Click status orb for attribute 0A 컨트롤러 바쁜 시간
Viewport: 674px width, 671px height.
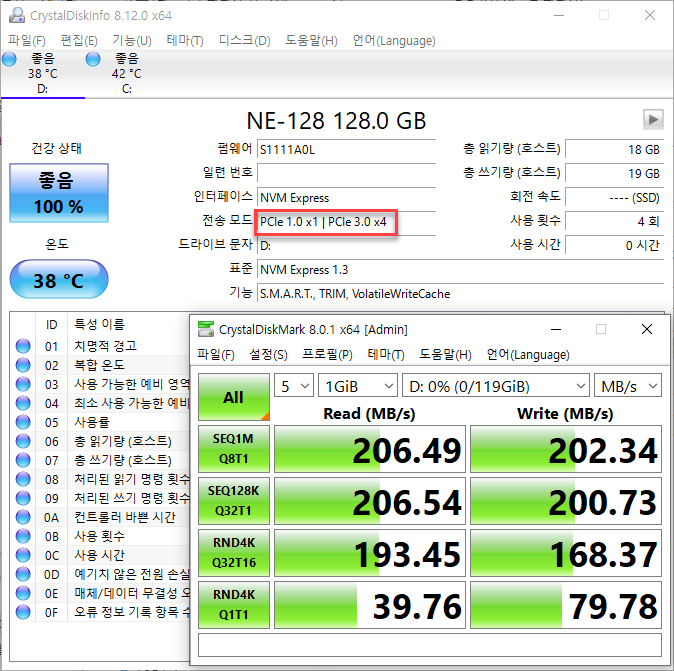click(x=23, y=517)
